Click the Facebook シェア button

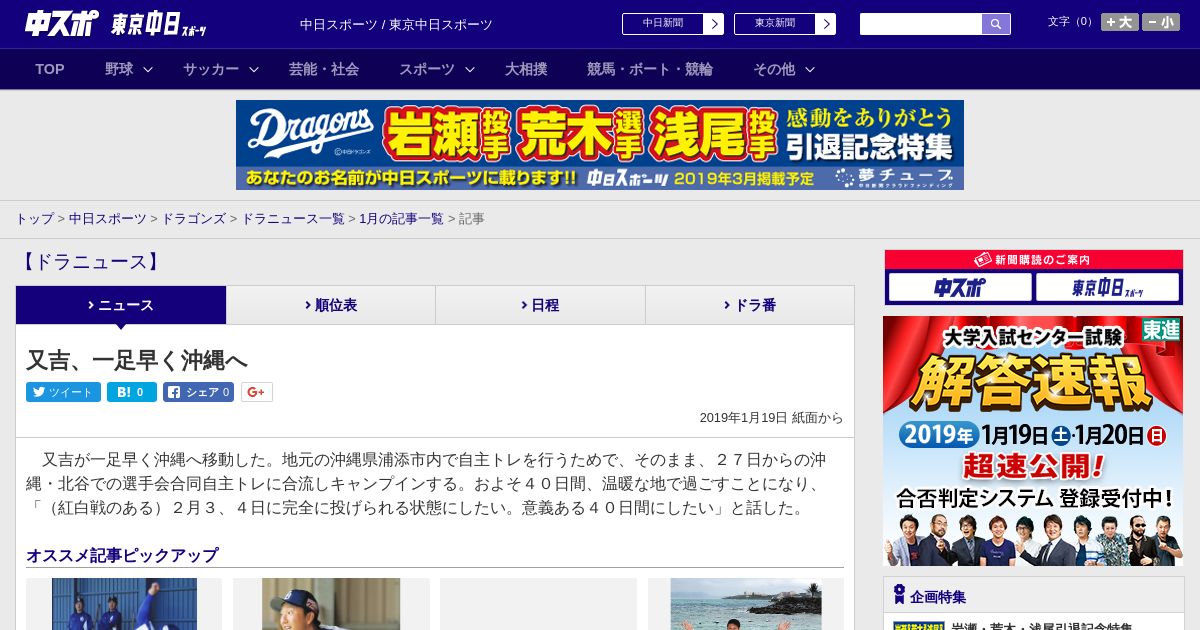point(198,392)
